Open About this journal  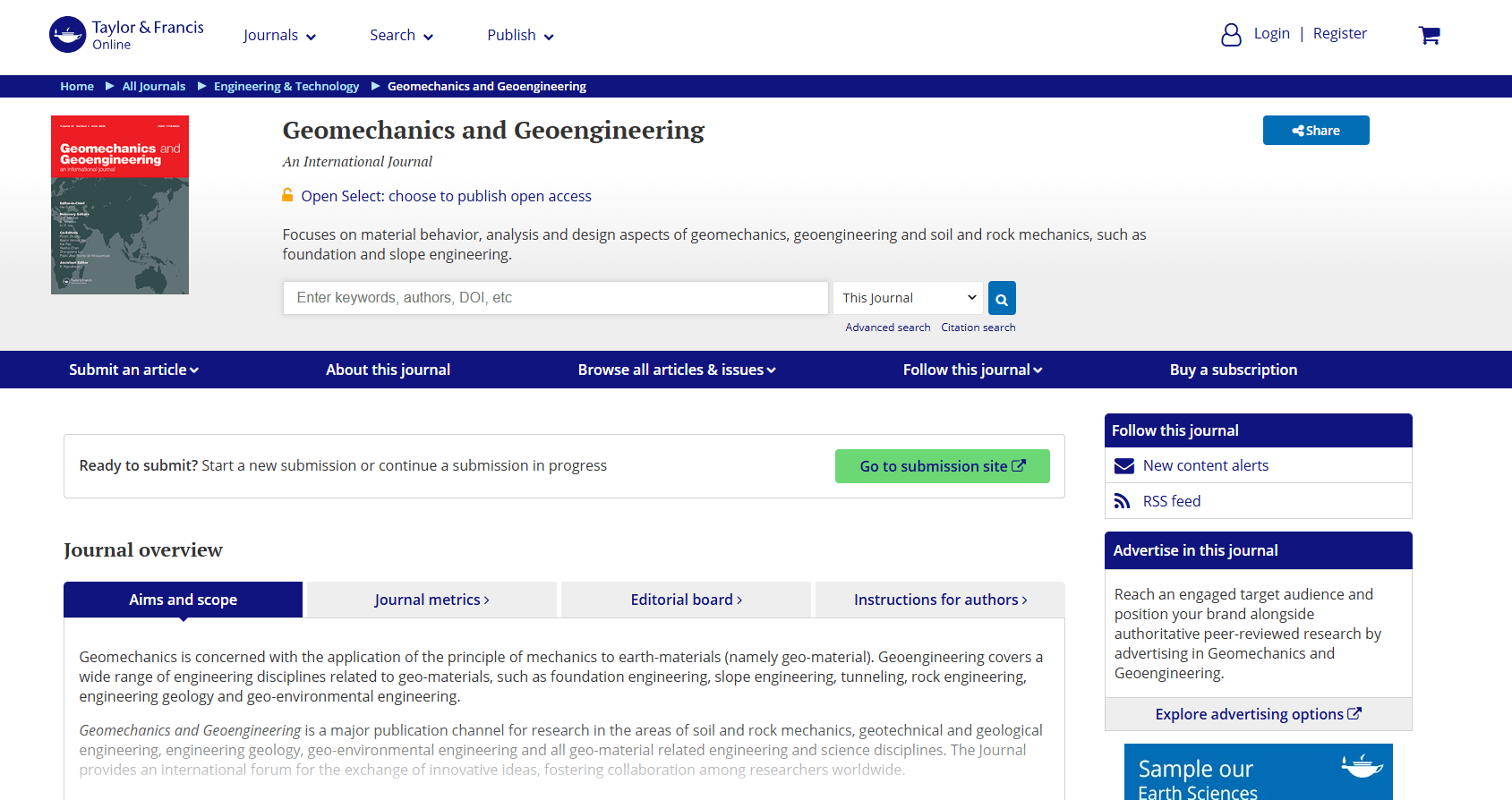388,370
